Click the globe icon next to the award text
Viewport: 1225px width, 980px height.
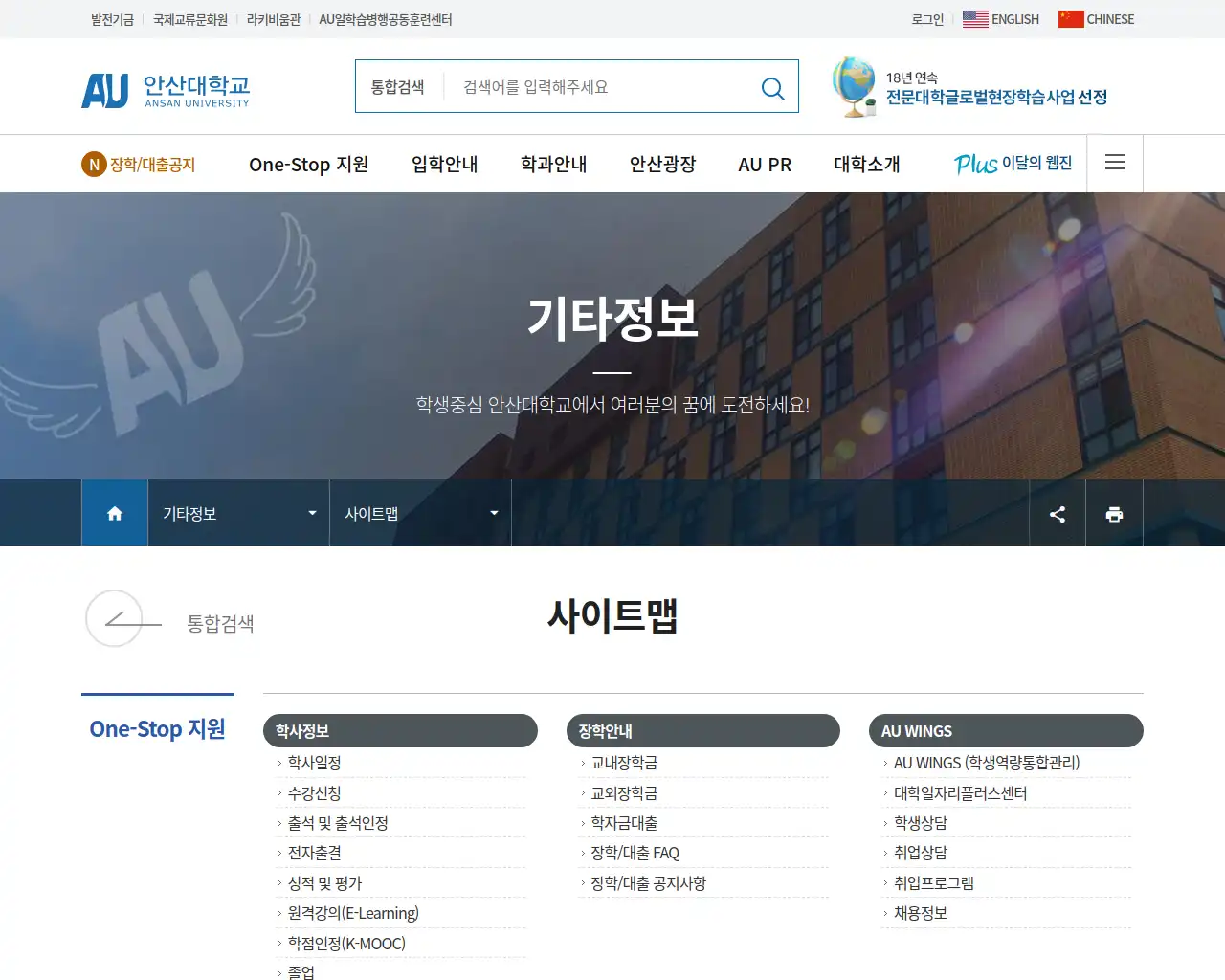point(853,86)
